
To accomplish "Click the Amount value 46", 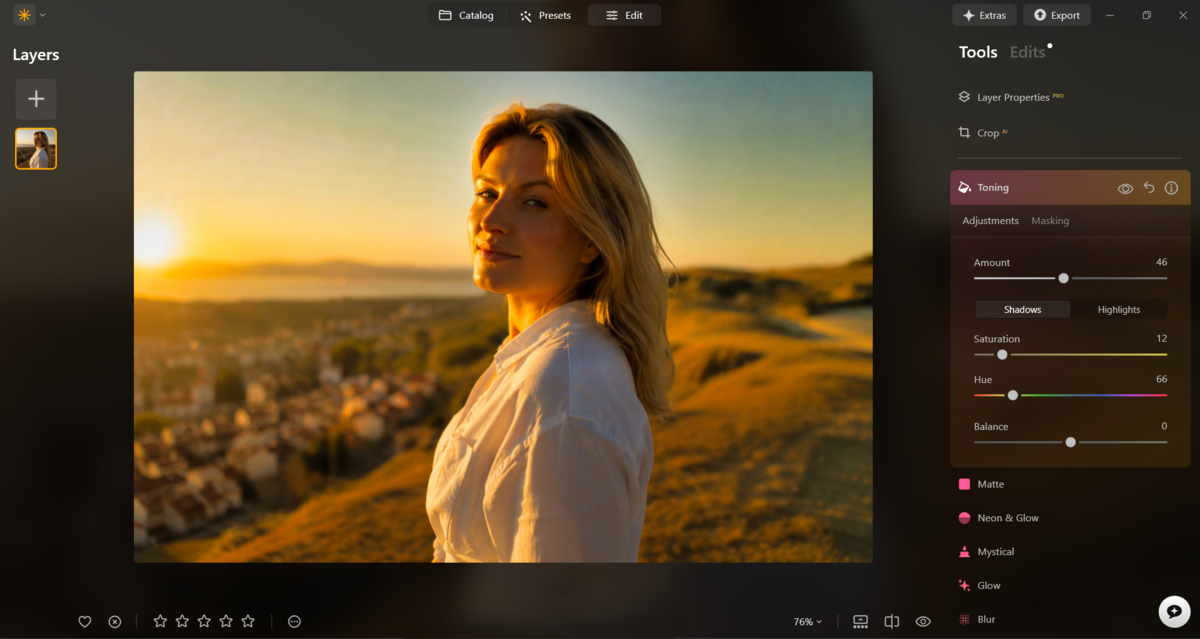I will click(x=1161, y=262).
